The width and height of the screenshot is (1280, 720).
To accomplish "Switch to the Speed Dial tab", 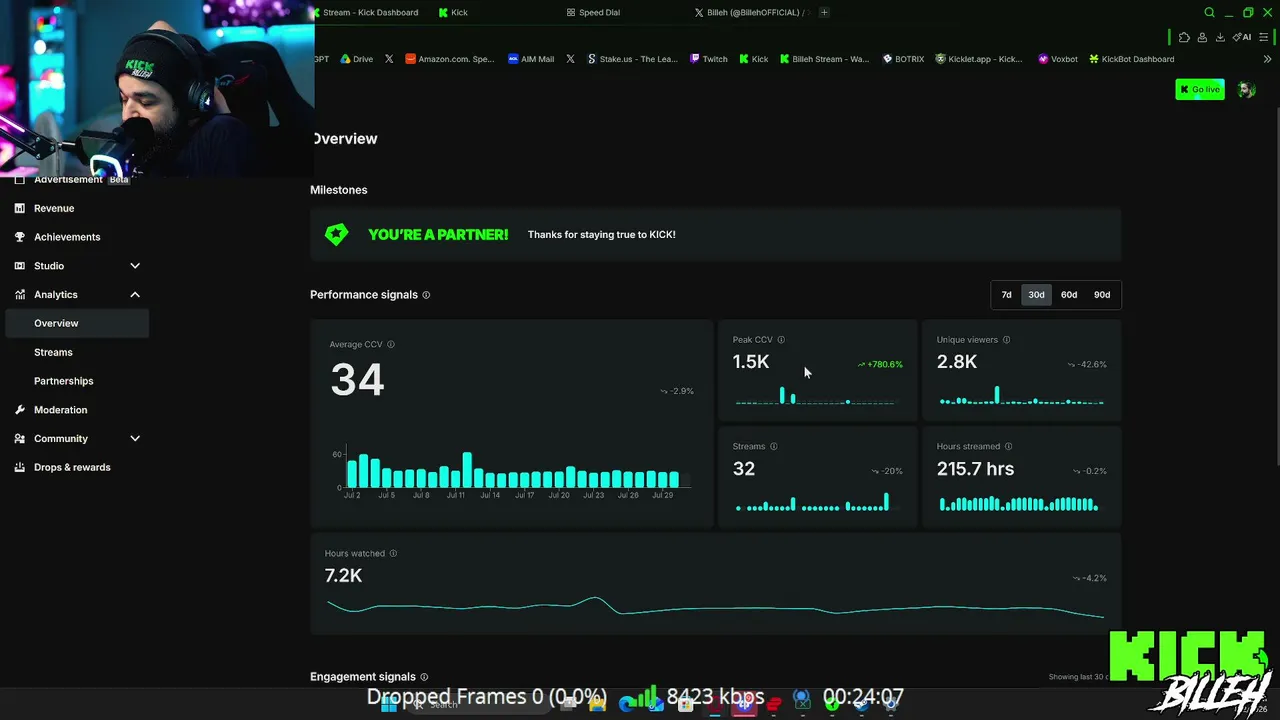I will (x=593, y=13).
